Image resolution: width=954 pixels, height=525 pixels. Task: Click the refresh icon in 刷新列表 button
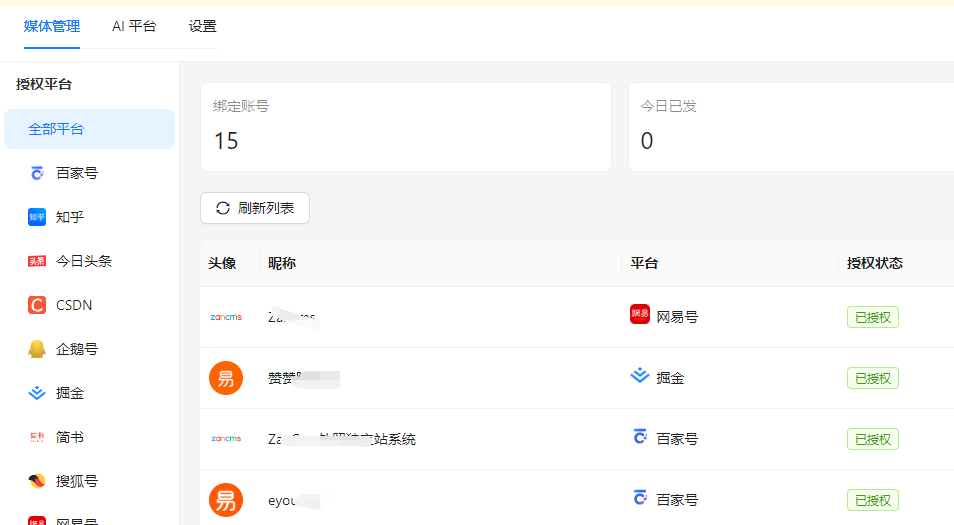pyautogui.click(x=223, y=208)
